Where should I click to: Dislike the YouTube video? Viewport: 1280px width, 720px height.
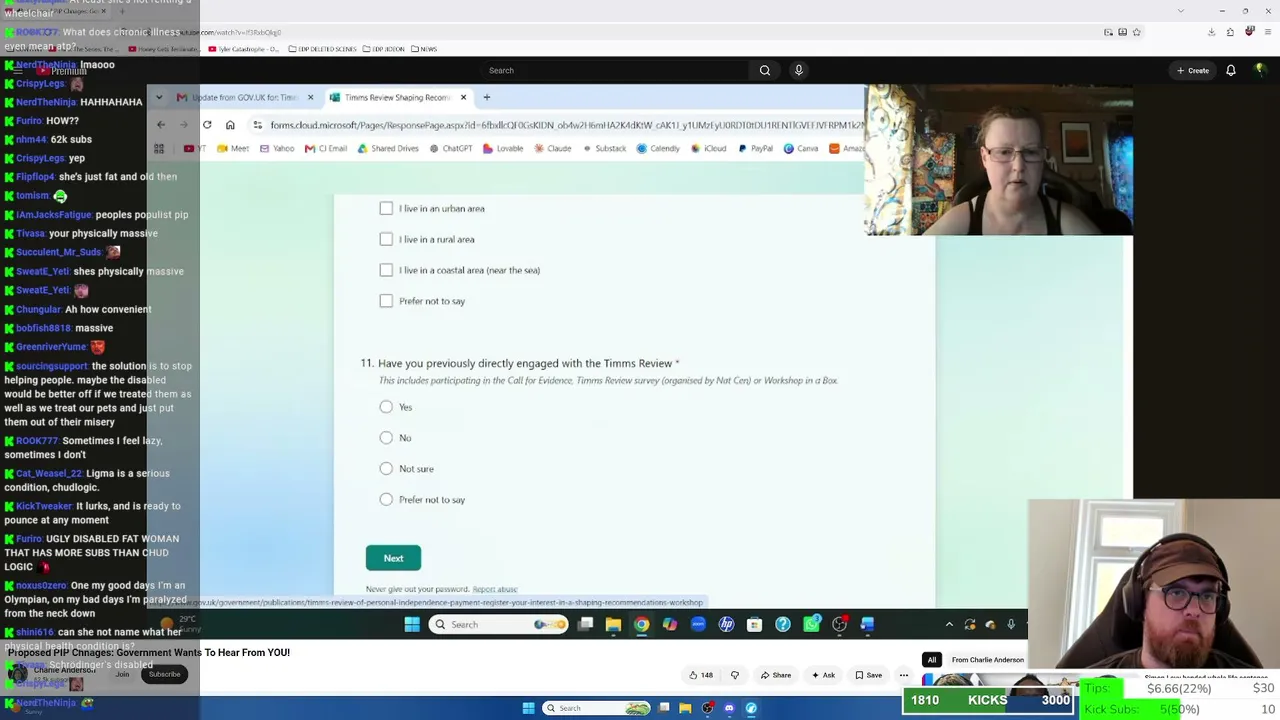coord(735,675)
